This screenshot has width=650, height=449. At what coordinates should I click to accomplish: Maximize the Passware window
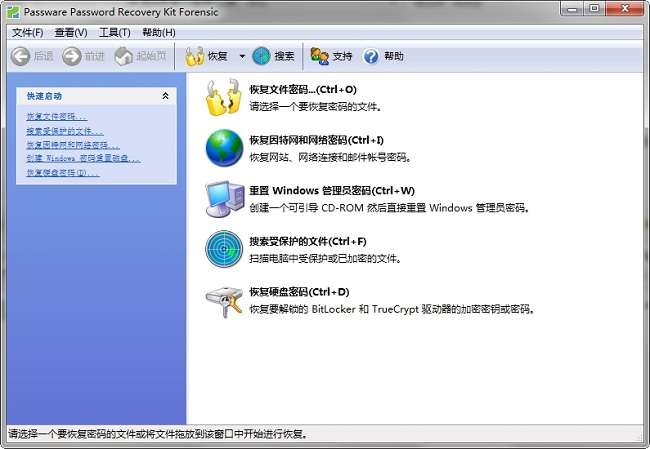tap(594, 9)
